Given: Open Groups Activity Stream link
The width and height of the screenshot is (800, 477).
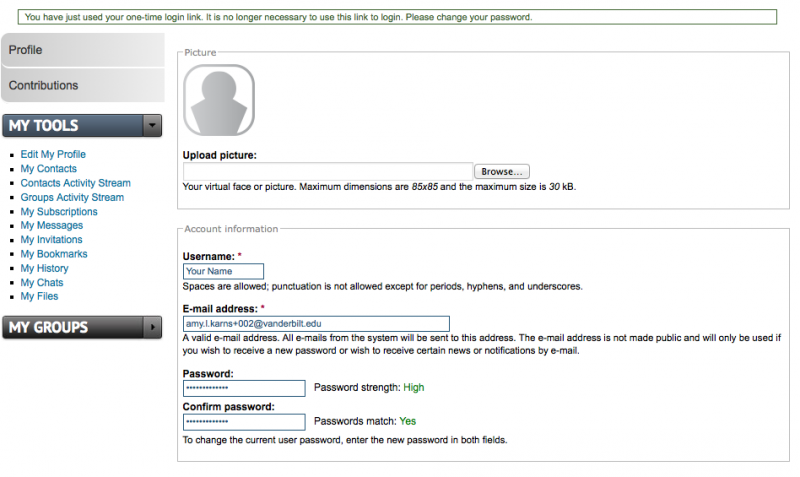Looking at the screenshot, I should 72,197.
